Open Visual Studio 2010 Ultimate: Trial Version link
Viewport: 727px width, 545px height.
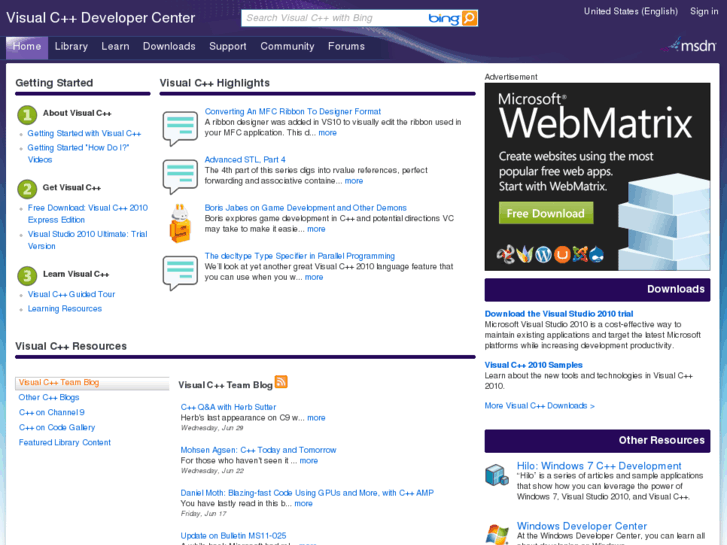88,240
